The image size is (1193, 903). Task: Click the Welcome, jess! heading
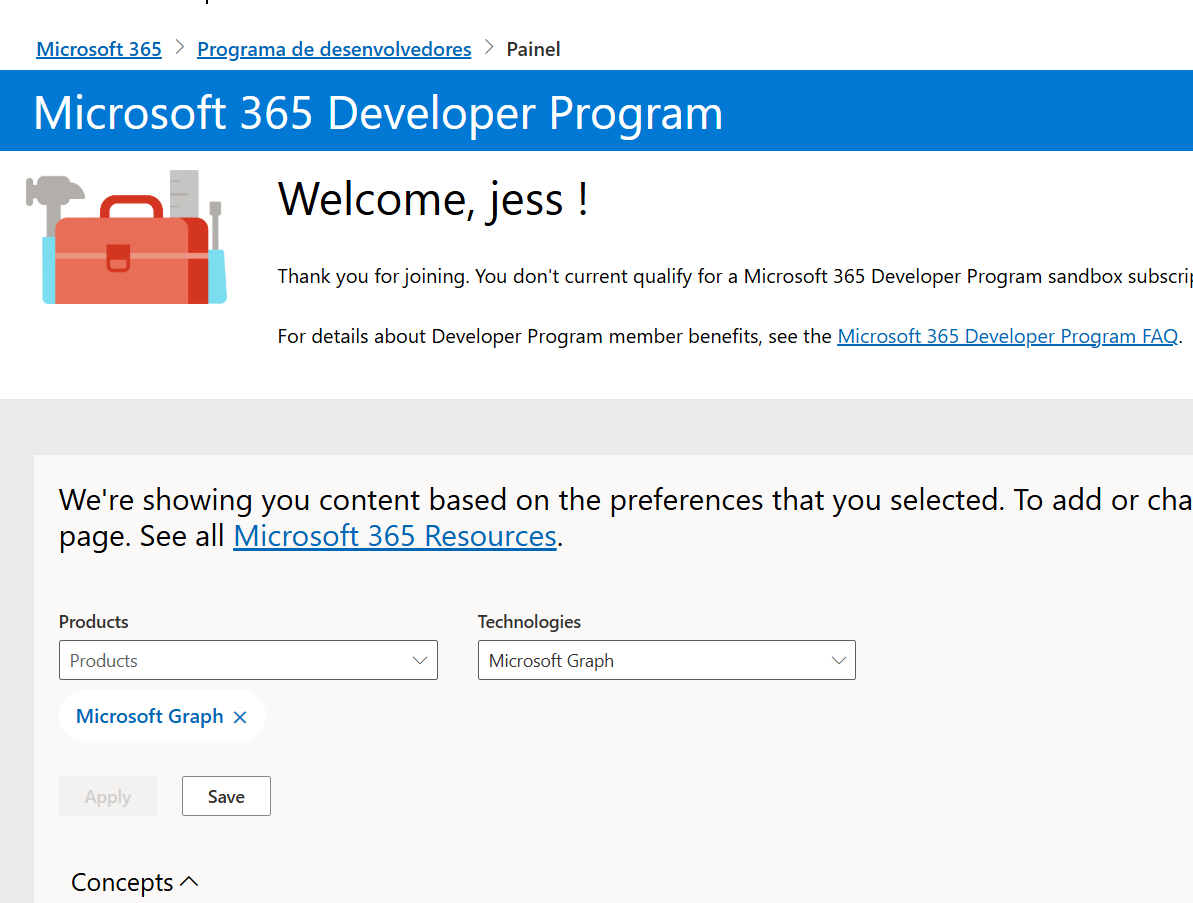point(432,198)
